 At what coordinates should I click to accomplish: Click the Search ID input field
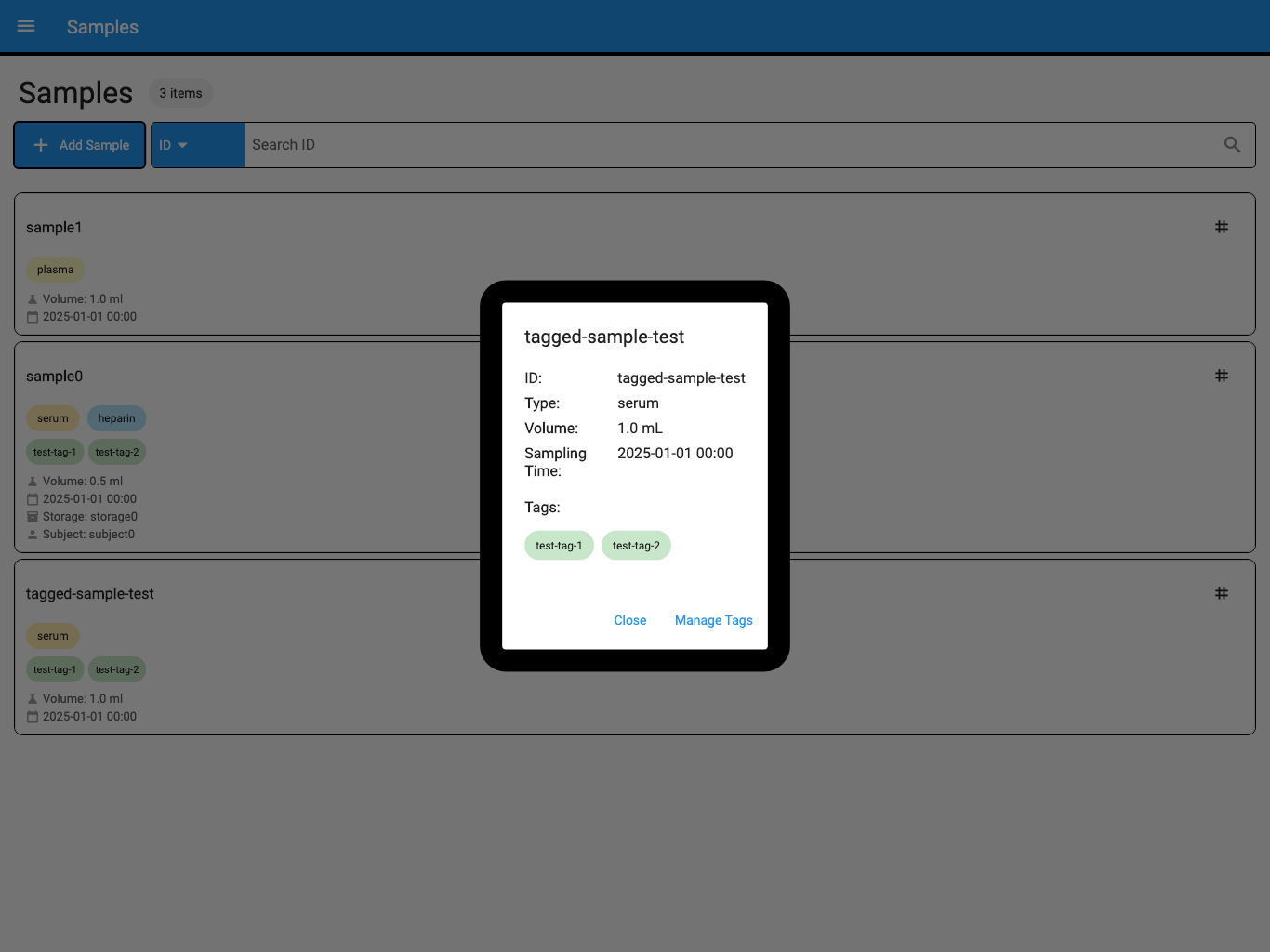(733, 145)
